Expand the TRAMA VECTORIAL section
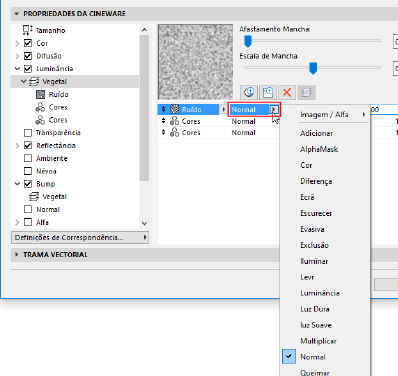 pos(16,254)
